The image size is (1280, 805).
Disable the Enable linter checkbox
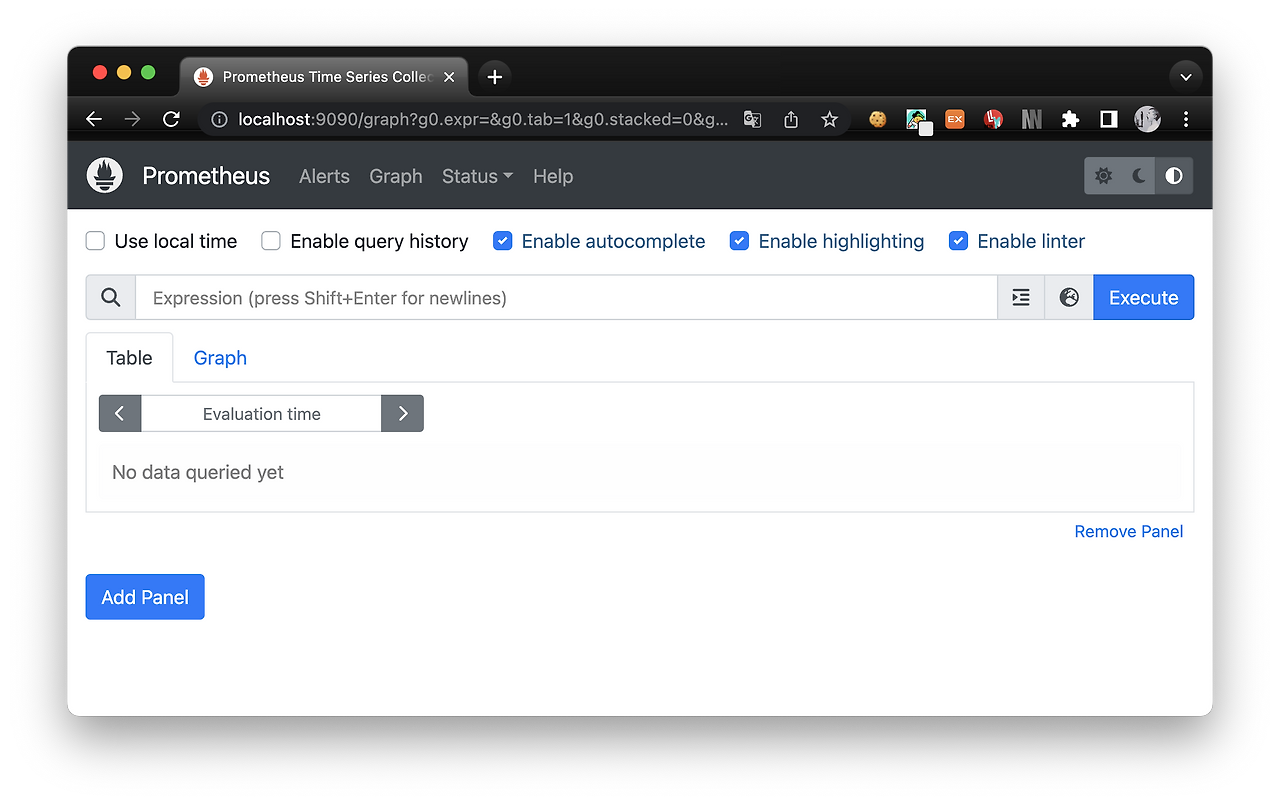pos(958,240)
